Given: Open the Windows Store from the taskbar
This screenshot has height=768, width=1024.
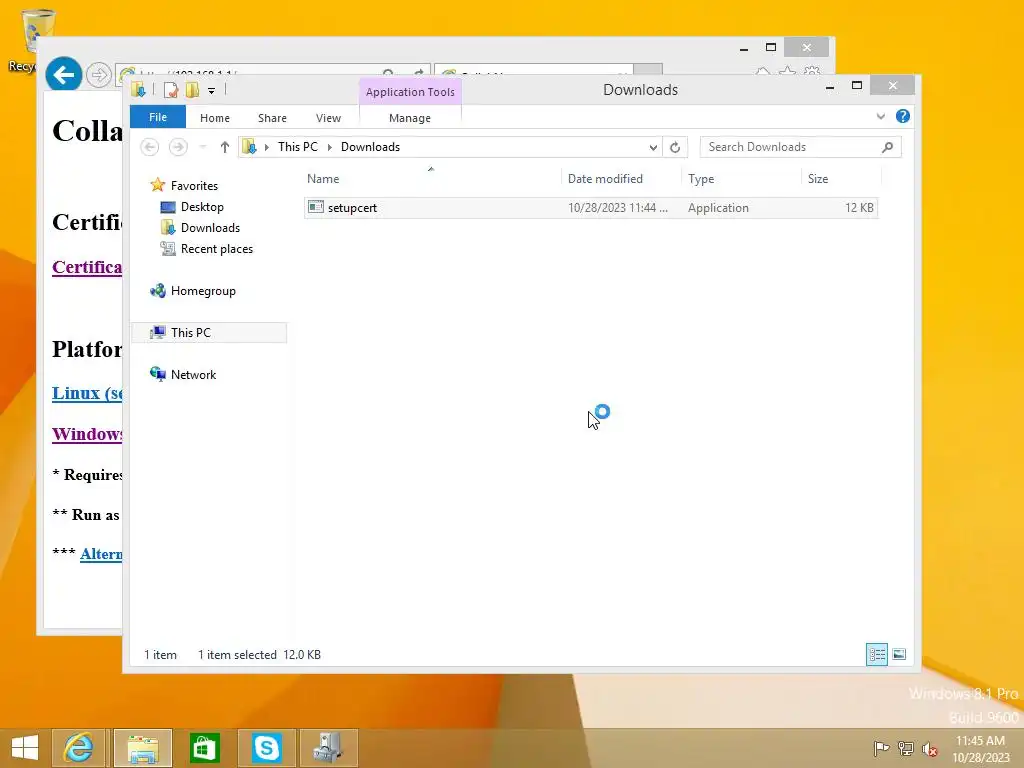Looking at the screenshot, I should (x=204, y=748).
